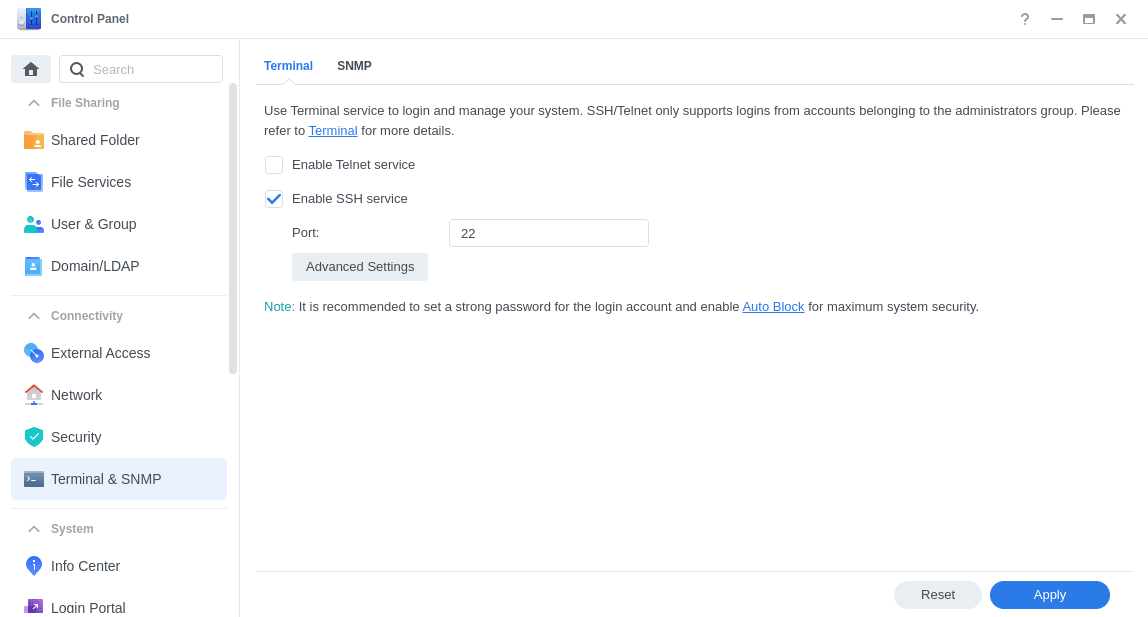
Task: Follow the Auto Block link
Action: (x=773, y=306)
